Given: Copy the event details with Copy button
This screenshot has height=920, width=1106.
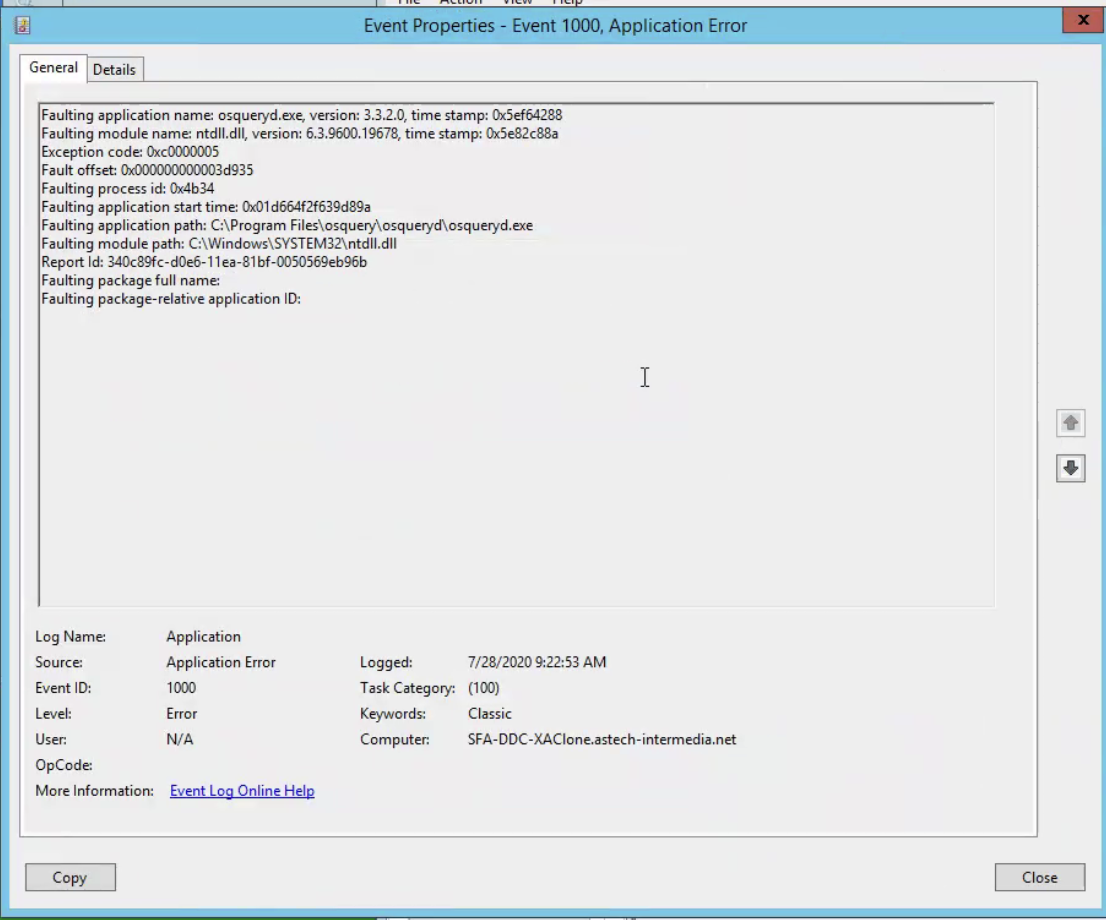Looking at the screenshot, I should tap(70, 877).
